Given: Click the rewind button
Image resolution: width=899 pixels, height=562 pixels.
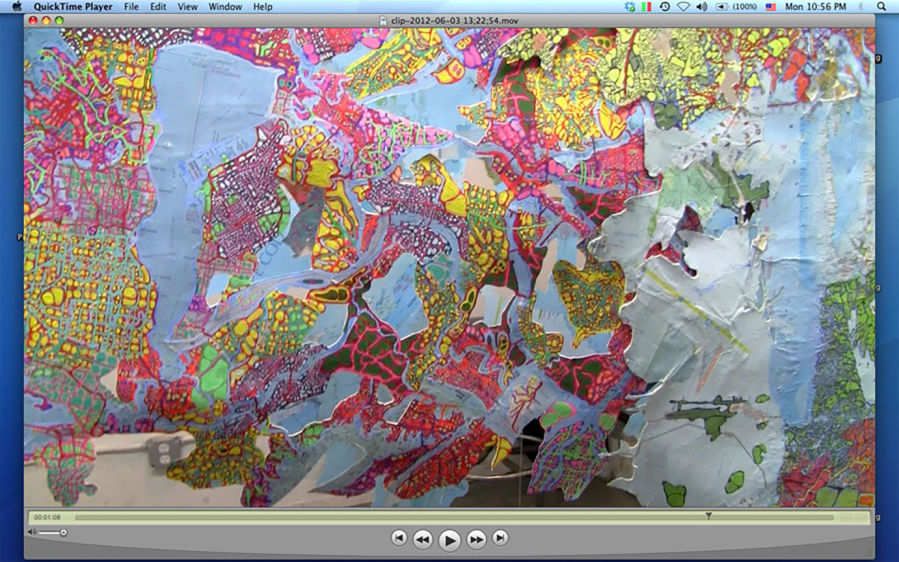Looking at the screenshot, I should (423, 539).
